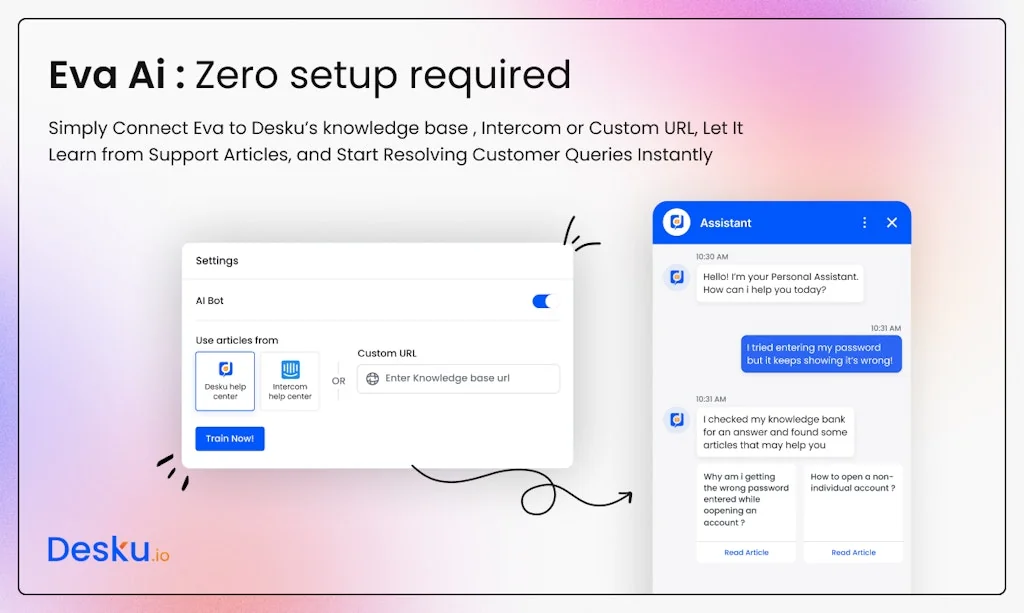The height and width of the screenshot is (613, 1024).
Task: Select Intercom help center as article source
Action: click(290, 380)
